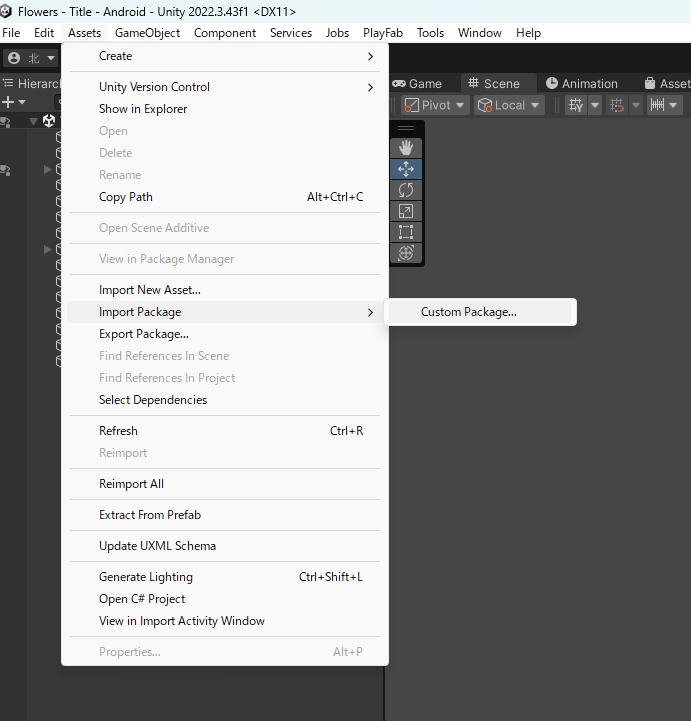Switch to the Game tab

(x=417, y=83)
